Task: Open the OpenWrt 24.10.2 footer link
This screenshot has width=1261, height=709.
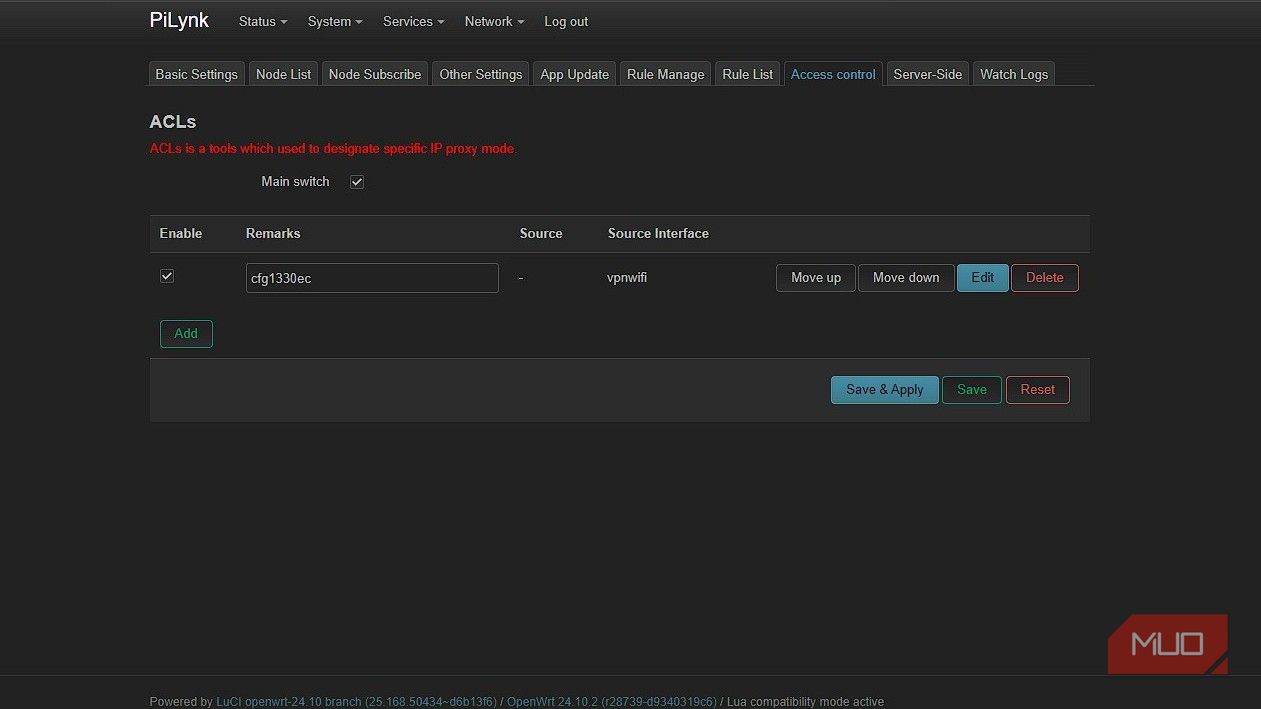Action: [x=612, y=702]
